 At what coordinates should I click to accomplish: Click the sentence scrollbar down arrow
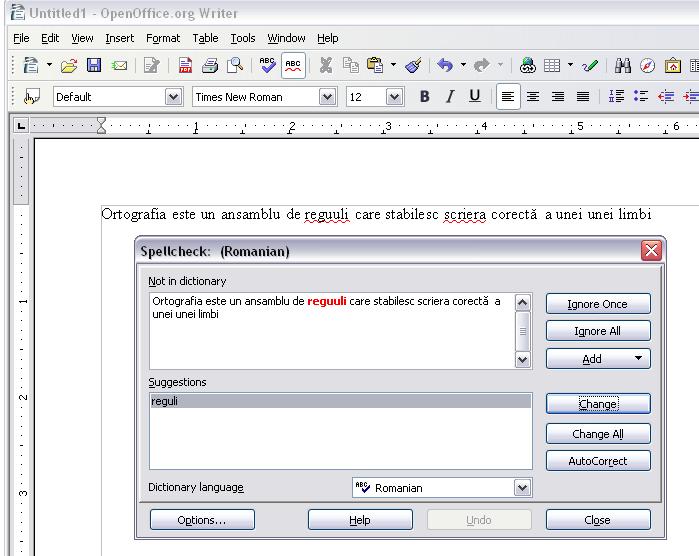pyautogui.click(x=522, y=359)
